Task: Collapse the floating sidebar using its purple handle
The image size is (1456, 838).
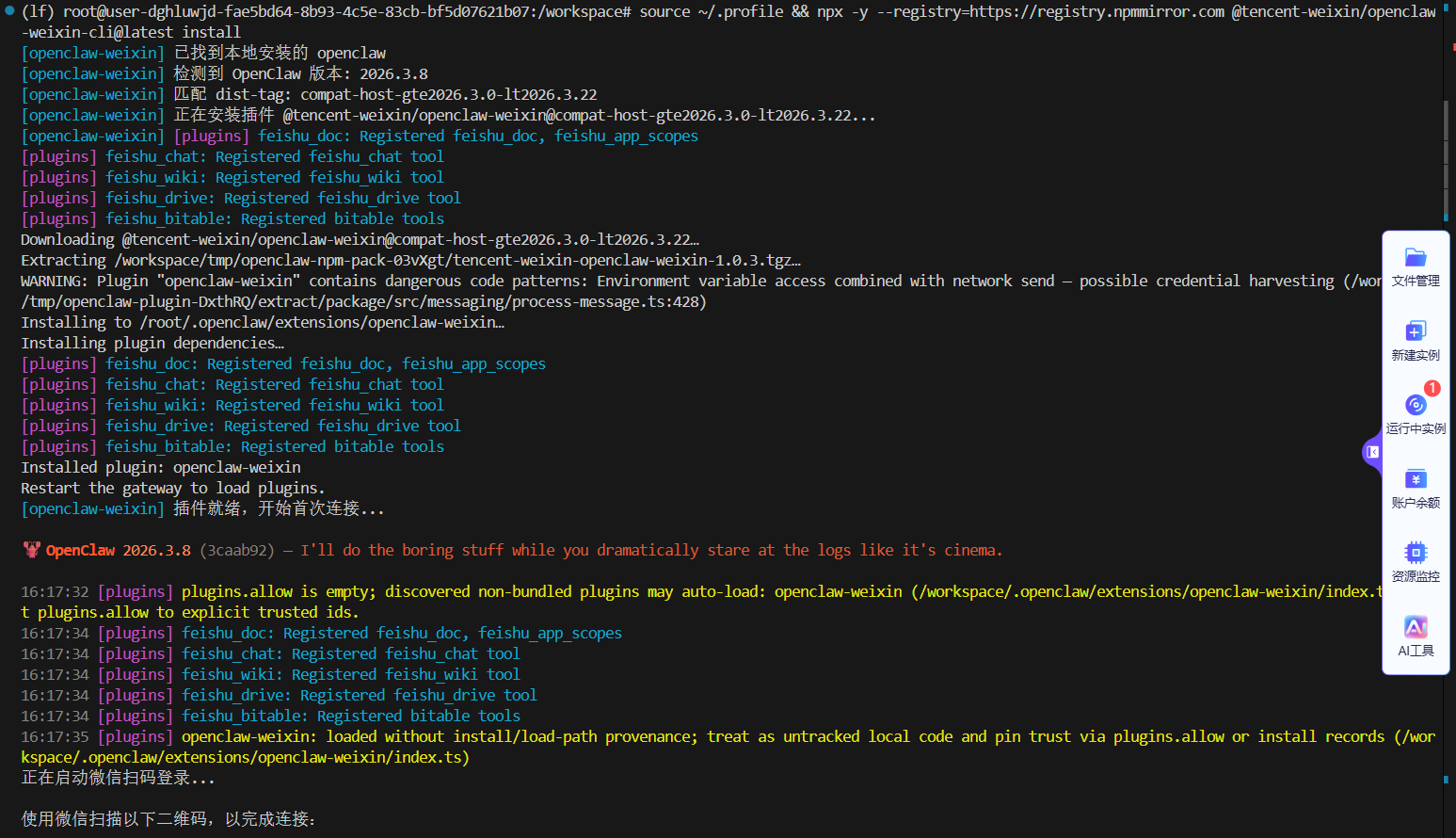Action: coord(1372,452)
